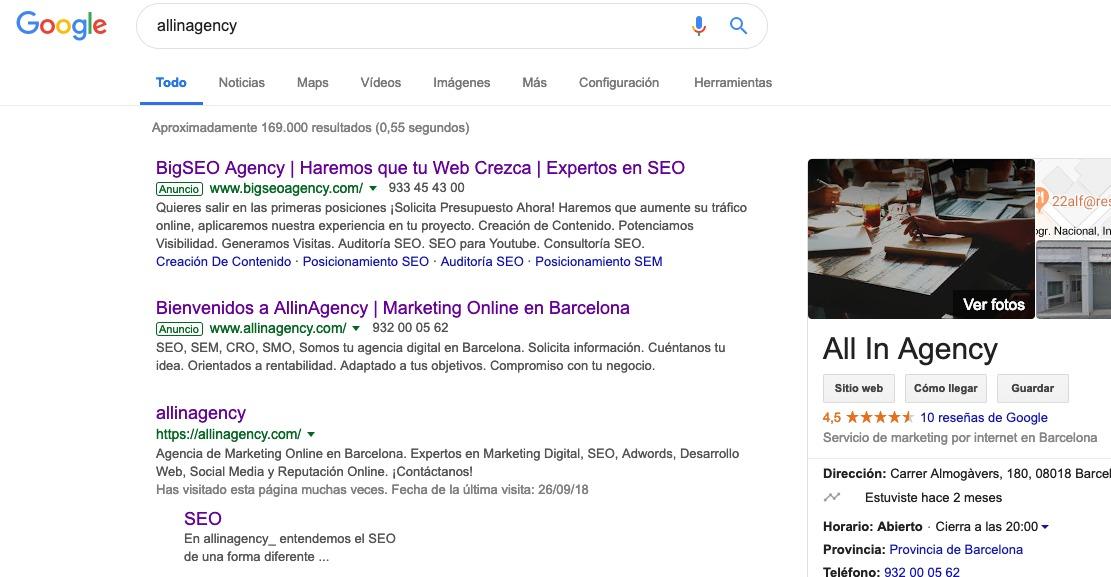The image size is (1111, 577).
Task: Click the https://allinagency.com/ green URL
Action: click(228, 435)
